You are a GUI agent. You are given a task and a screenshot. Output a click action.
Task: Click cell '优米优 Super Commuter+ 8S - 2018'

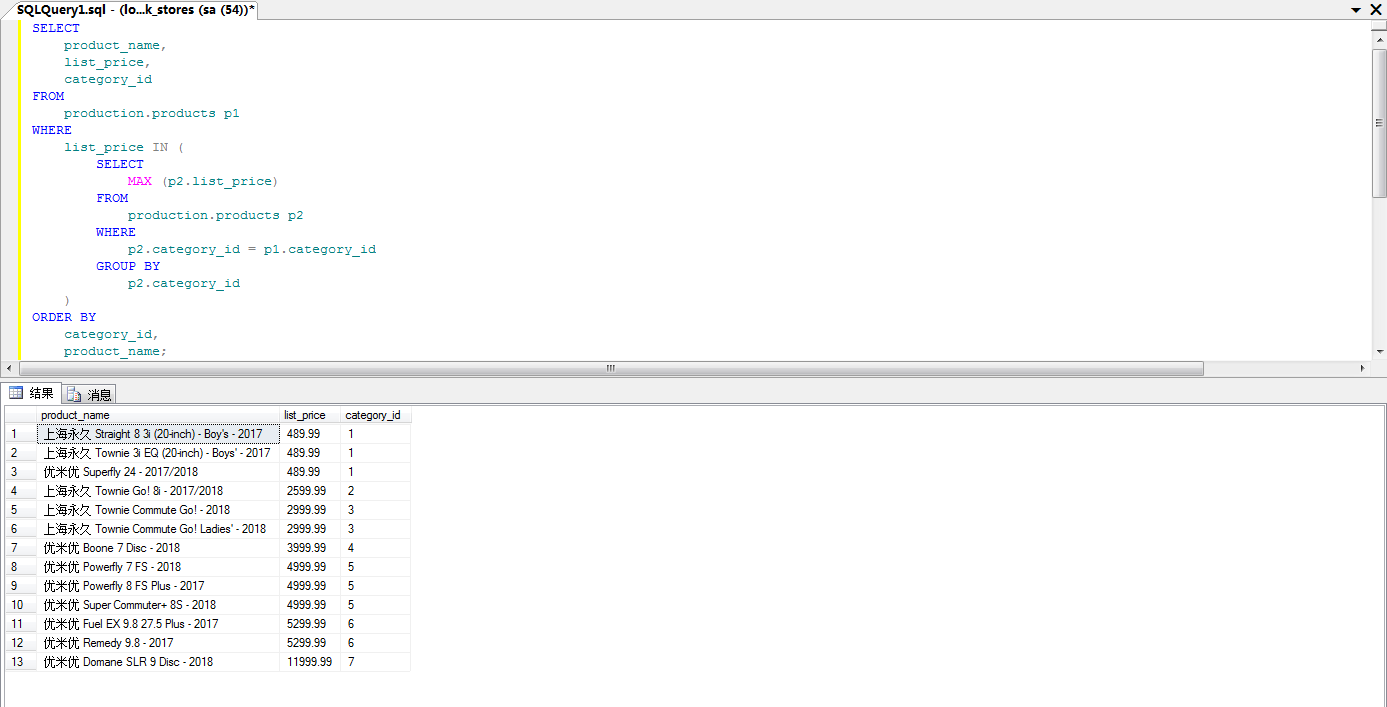coord(158,605)
